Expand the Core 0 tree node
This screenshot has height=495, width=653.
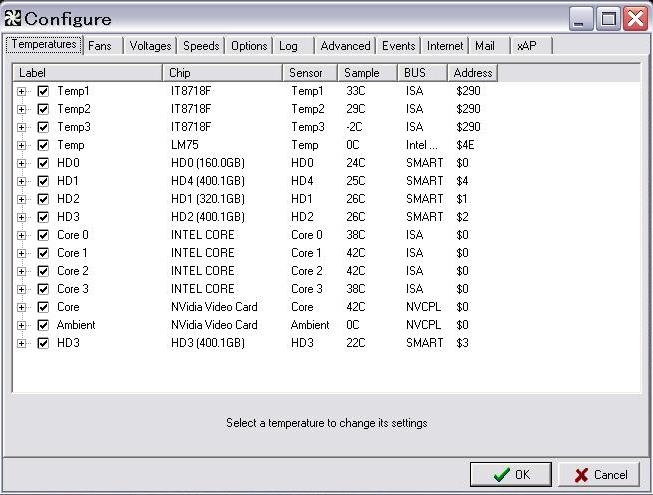pos(21,236)
